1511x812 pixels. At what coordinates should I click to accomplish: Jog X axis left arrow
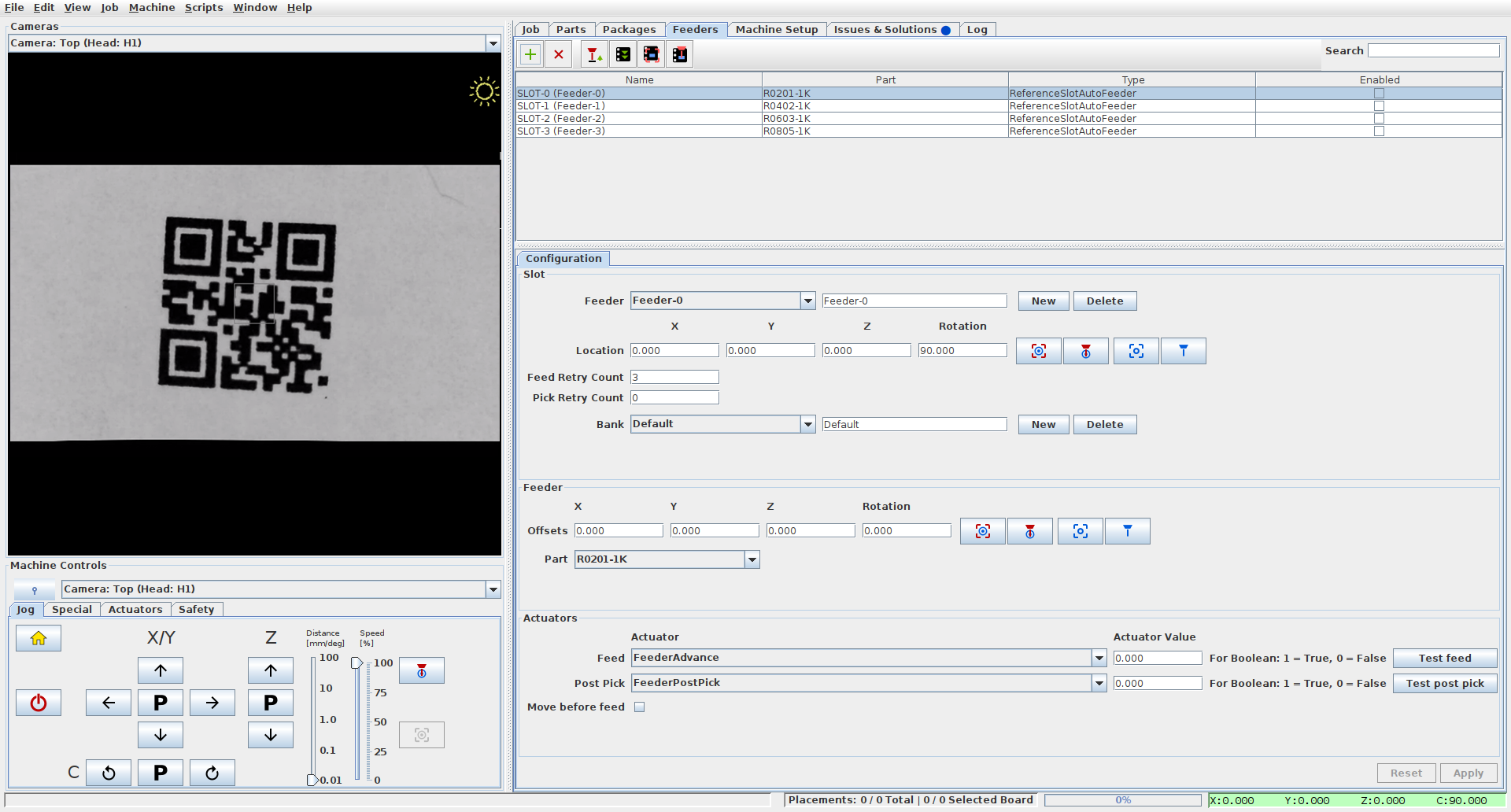[x=109, y=703]
